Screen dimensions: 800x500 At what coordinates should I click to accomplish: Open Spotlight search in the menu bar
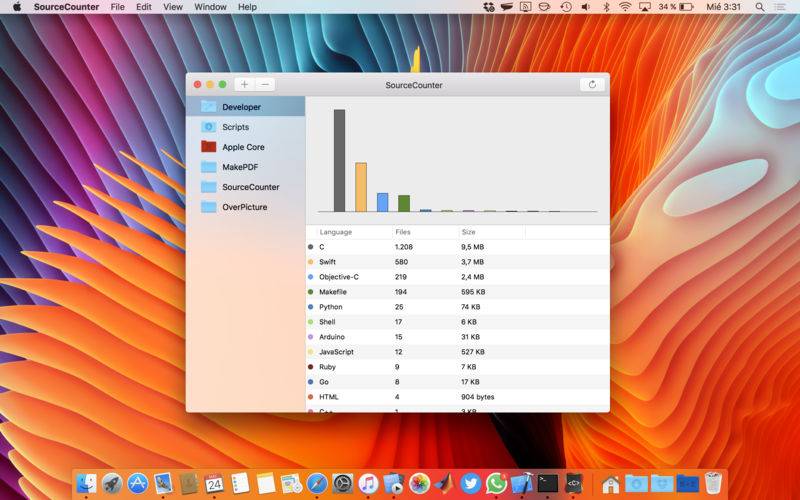point(760,7)
